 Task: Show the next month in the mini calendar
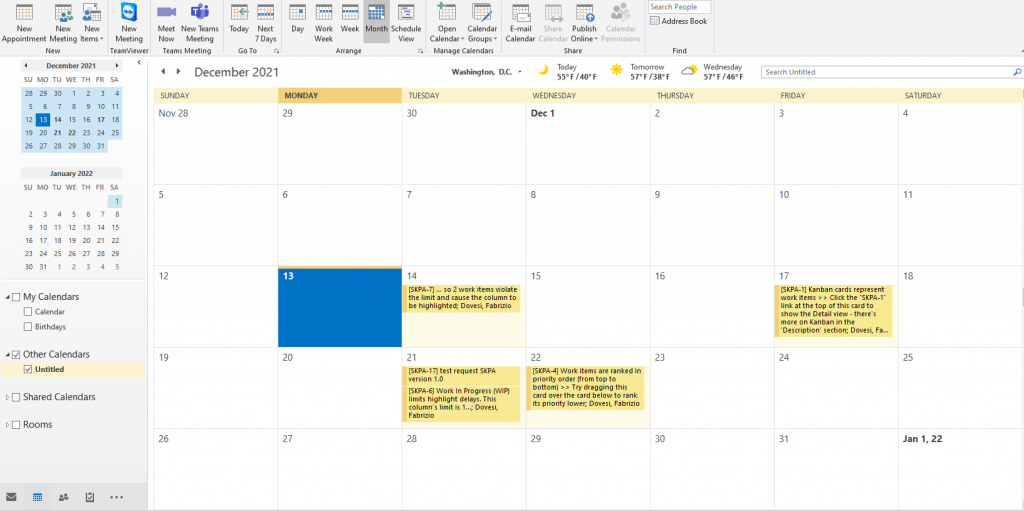click(117, 65)
